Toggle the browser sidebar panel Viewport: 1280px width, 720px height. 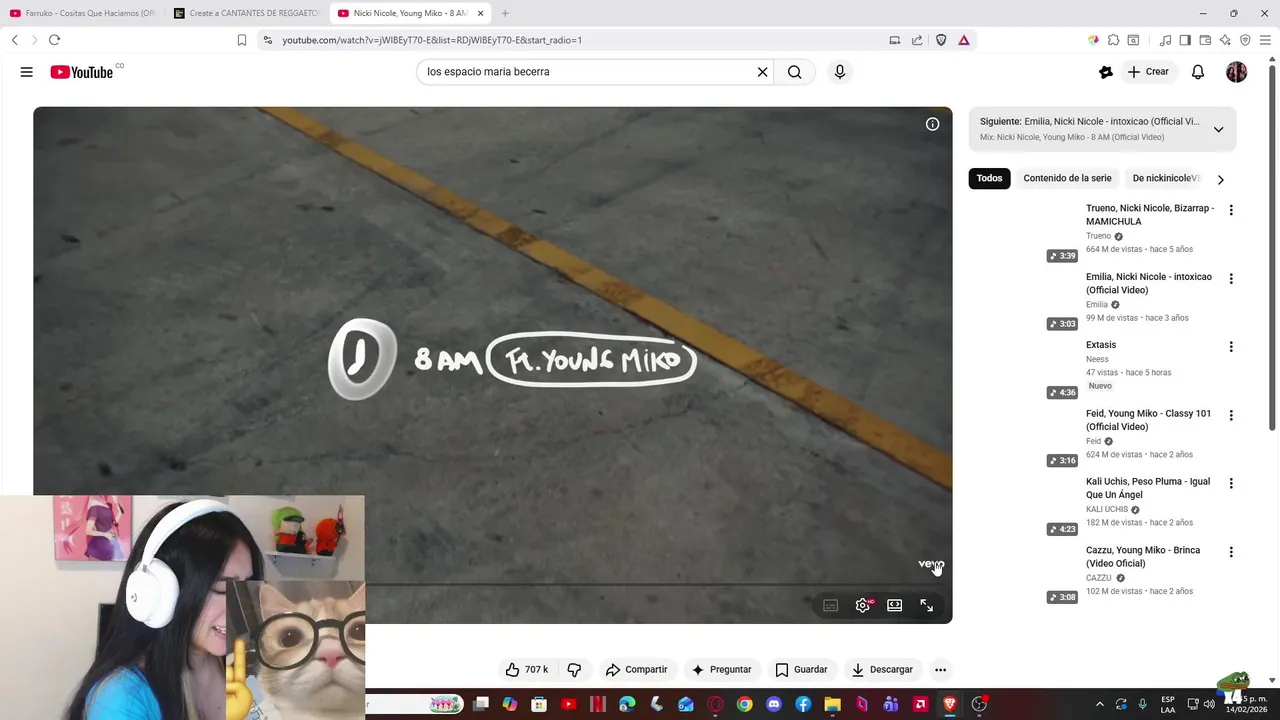[1185, 40]
